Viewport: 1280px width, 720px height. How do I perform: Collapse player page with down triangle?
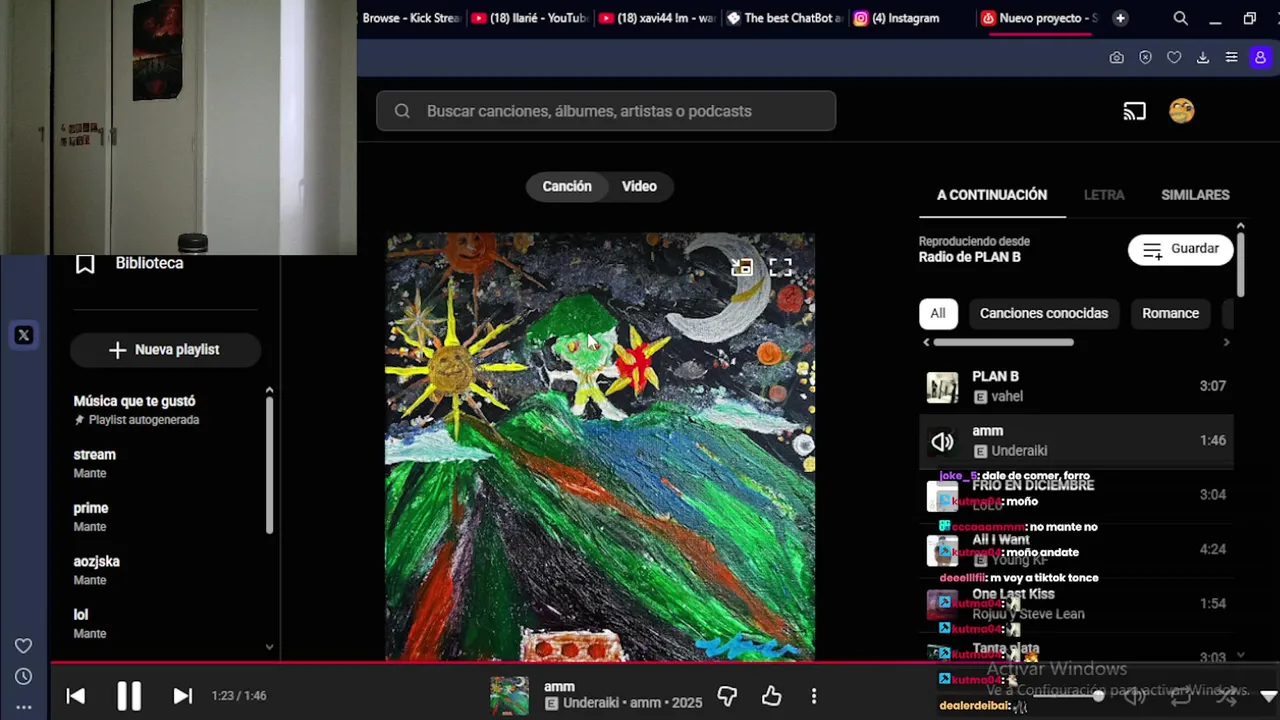pyautogui.click(x=1268, y=696)
